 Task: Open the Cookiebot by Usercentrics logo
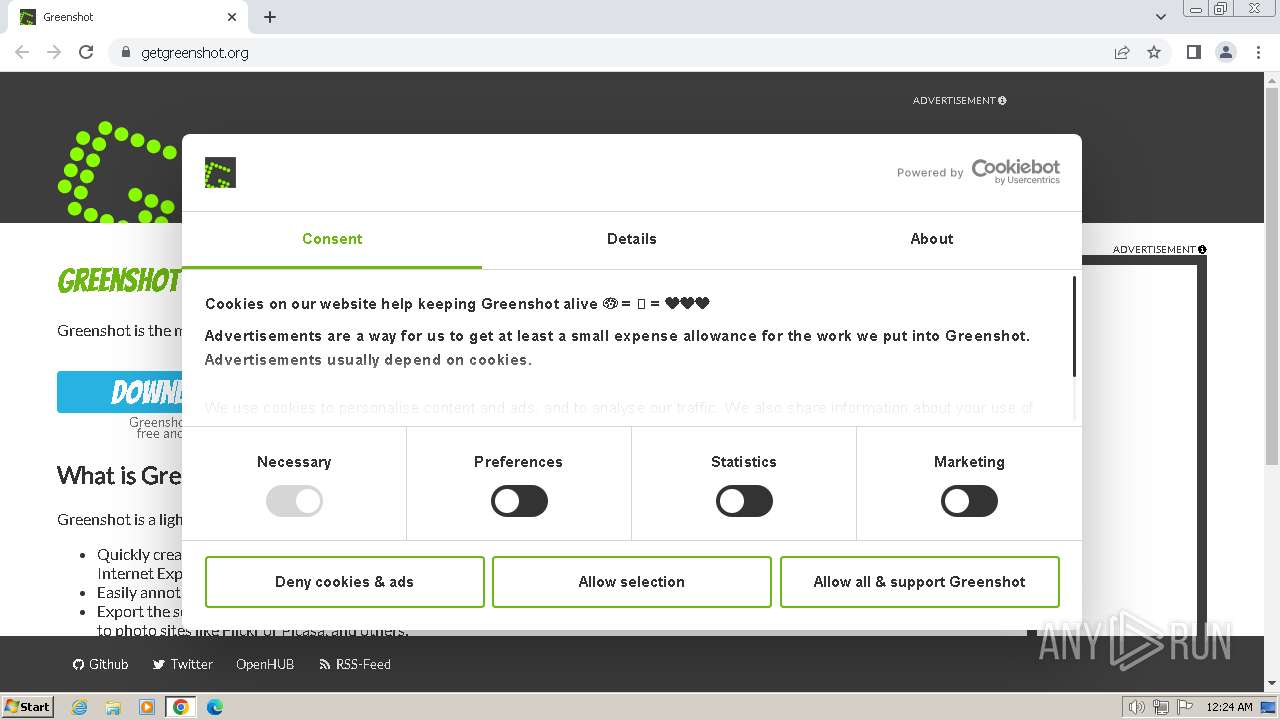1015,172
